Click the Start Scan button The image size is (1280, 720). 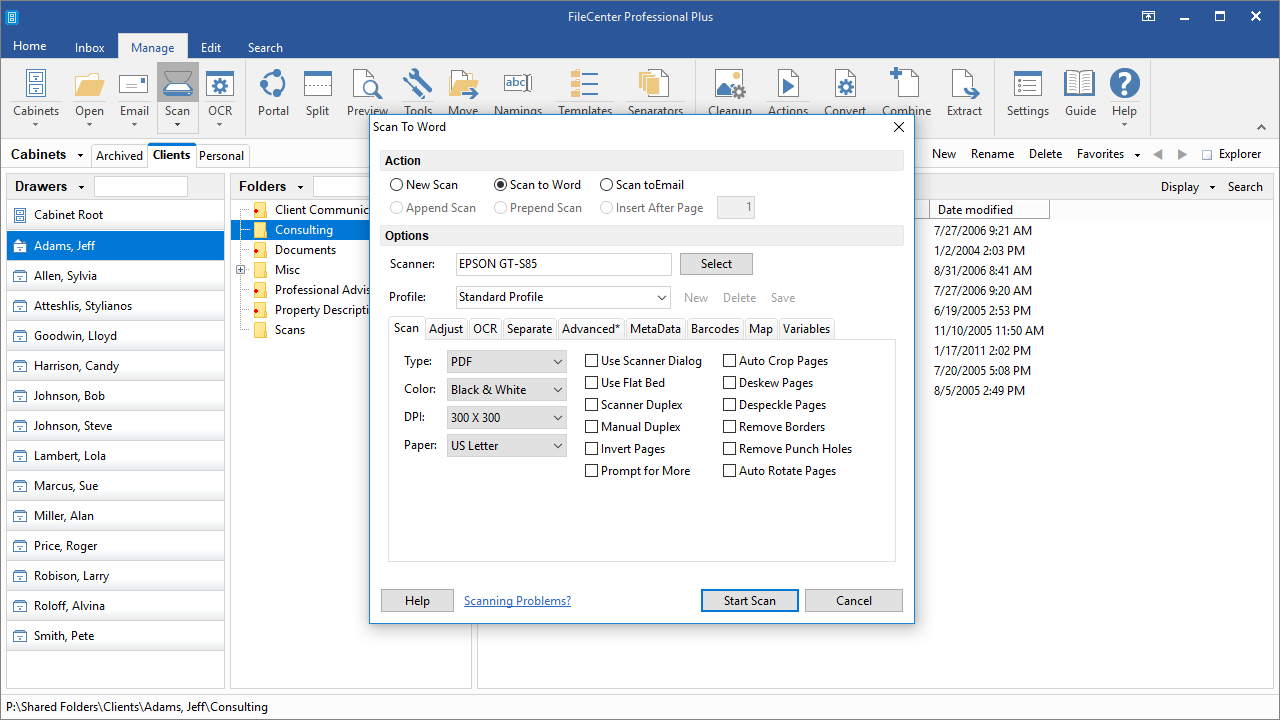tap(750, 601)
